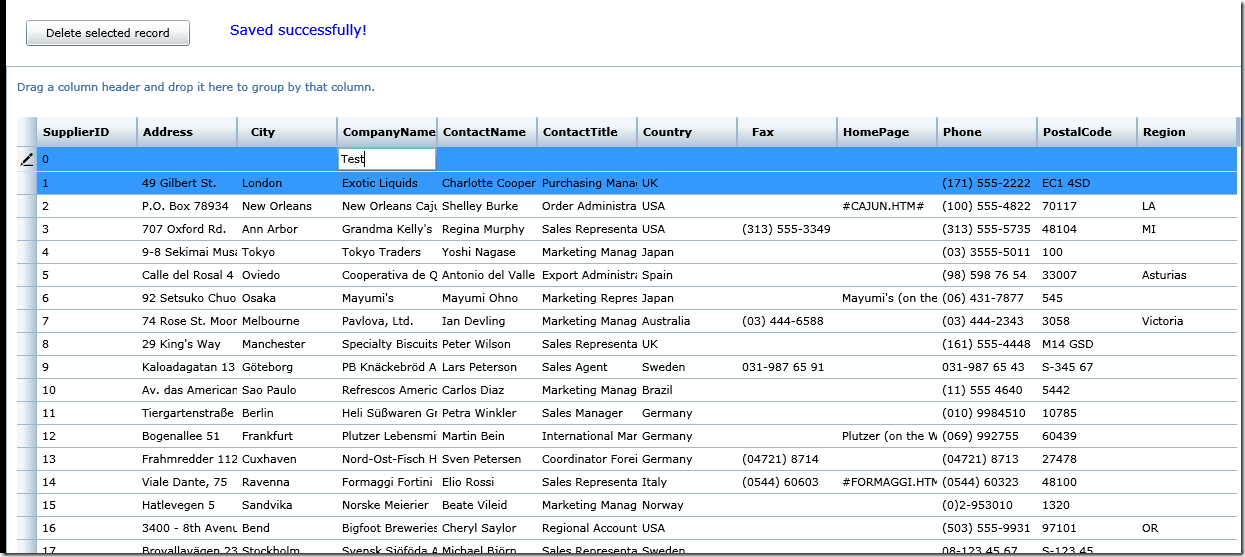Sort by the Address column header

point(187,132)
